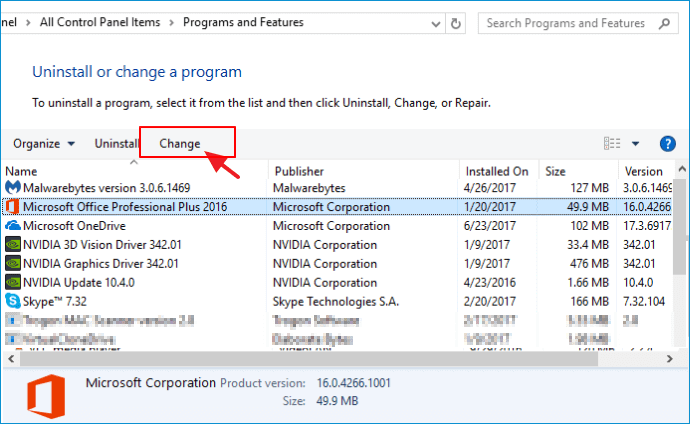Click Skype Technologies S.A. publisher cell
The width and height of the screenshot is (690, 424).
pyautogui.click(x=336, y=301)
